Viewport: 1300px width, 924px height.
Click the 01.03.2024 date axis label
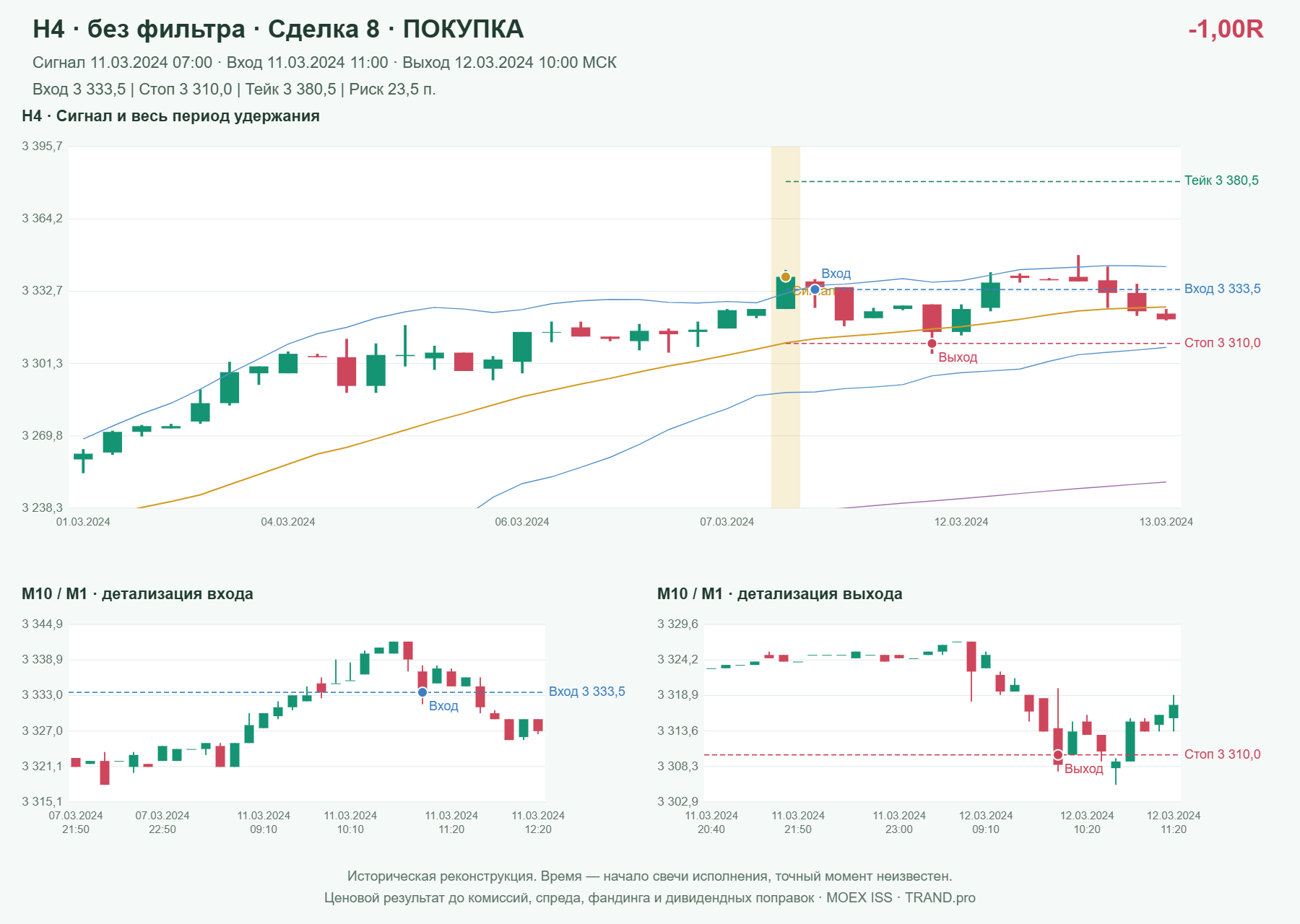[x=83, y=522]
